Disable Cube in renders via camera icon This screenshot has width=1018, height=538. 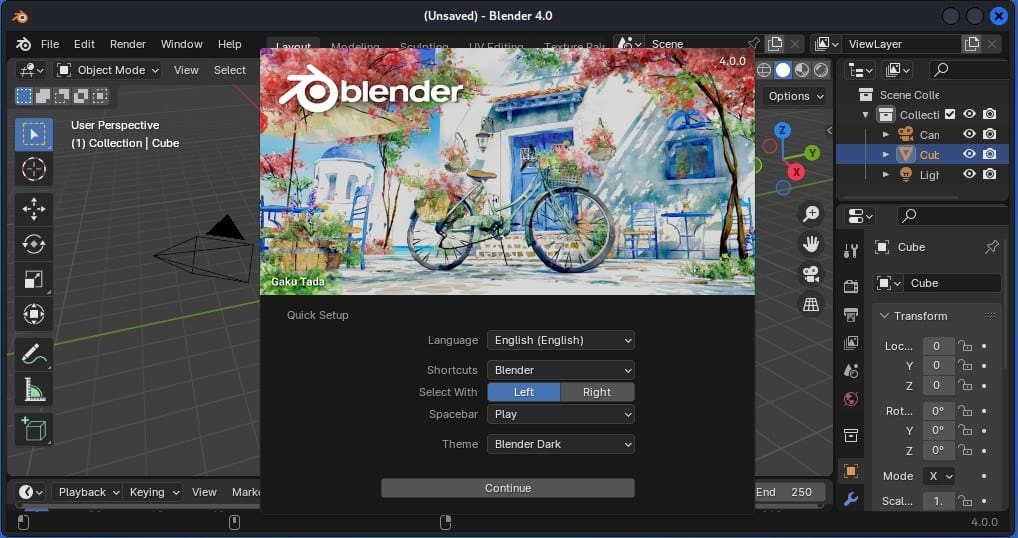(989, 154)
